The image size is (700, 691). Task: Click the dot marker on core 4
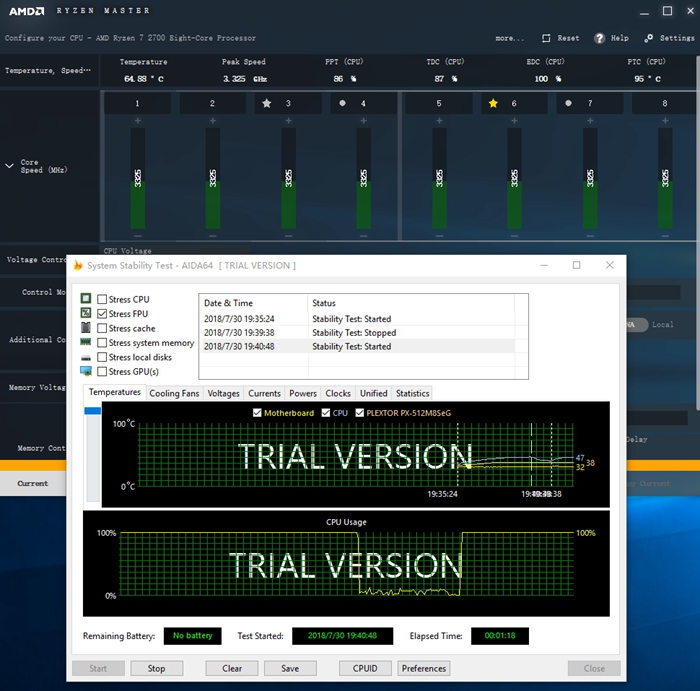pos(343,103)
